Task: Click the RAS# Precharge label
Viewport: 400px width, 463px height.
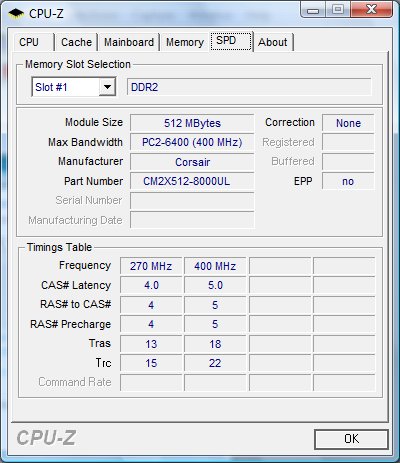Action: [x=70, y=324]
